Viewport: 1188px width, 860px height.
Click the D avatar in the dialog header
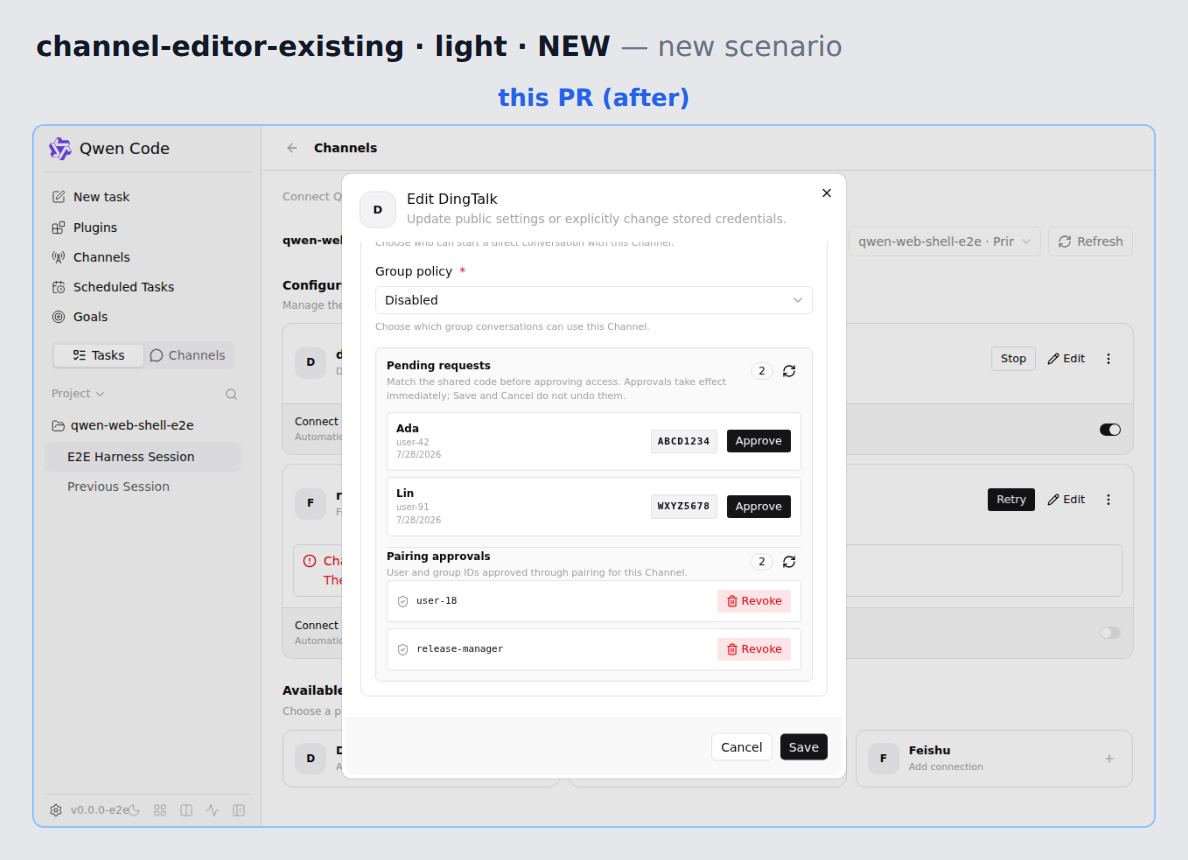378,210
